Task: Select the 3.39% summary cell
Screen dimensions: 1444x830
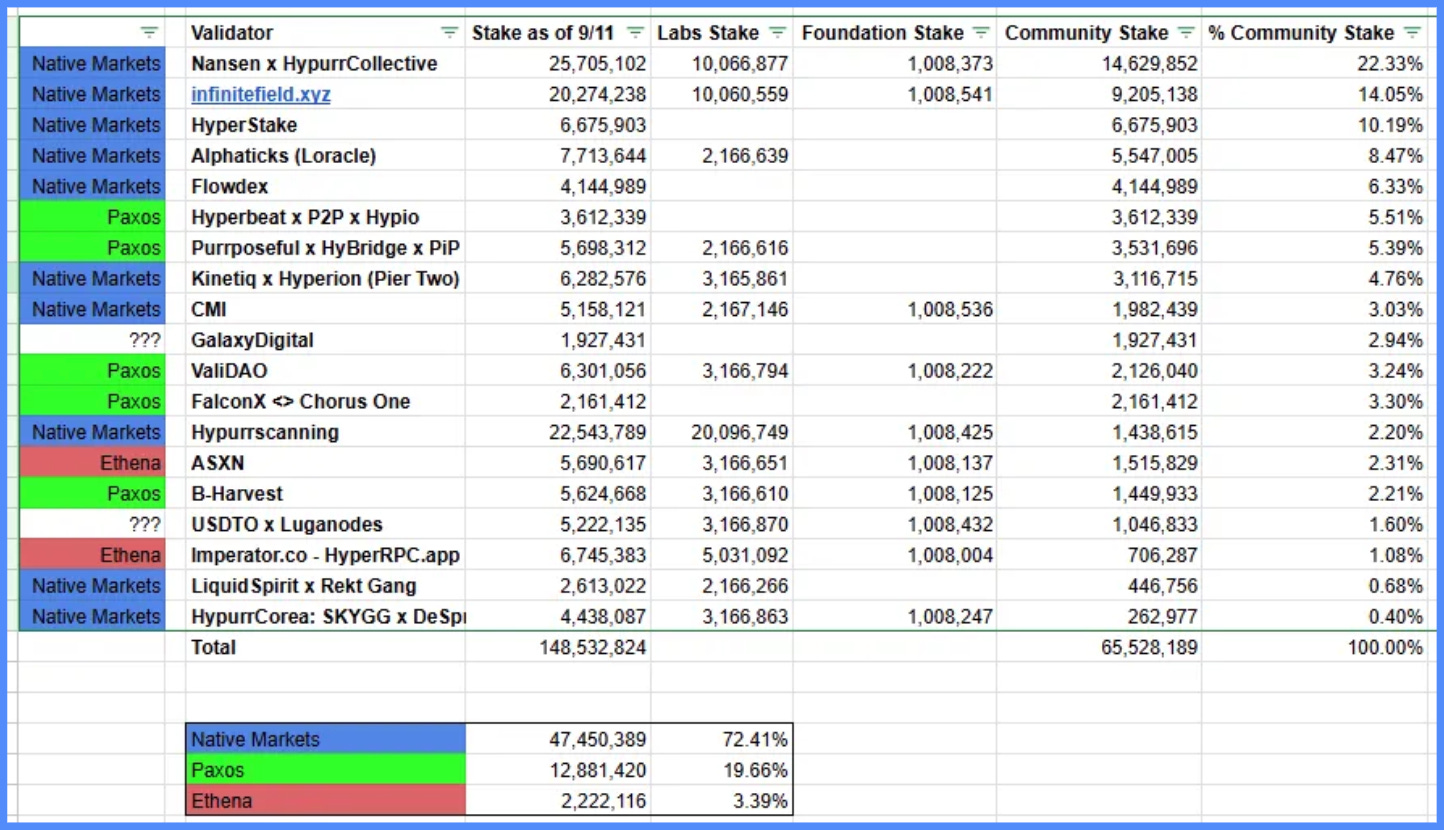Action: tap(722, 801)
